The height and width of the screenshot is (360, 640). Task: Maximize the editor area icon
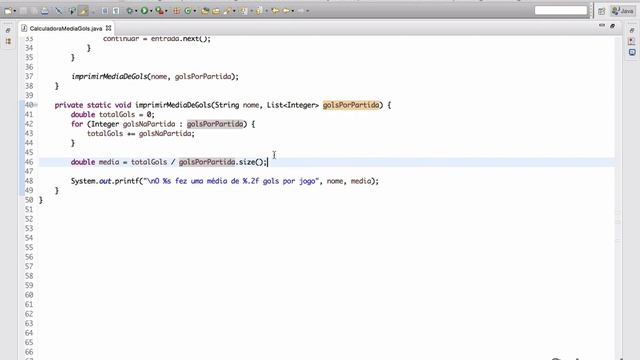[612, 26]
